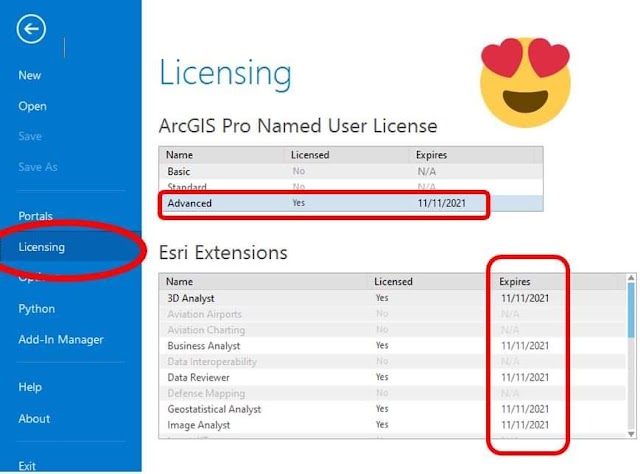
Task: Select the Advanced license row
Action: [x=351, y=203]
